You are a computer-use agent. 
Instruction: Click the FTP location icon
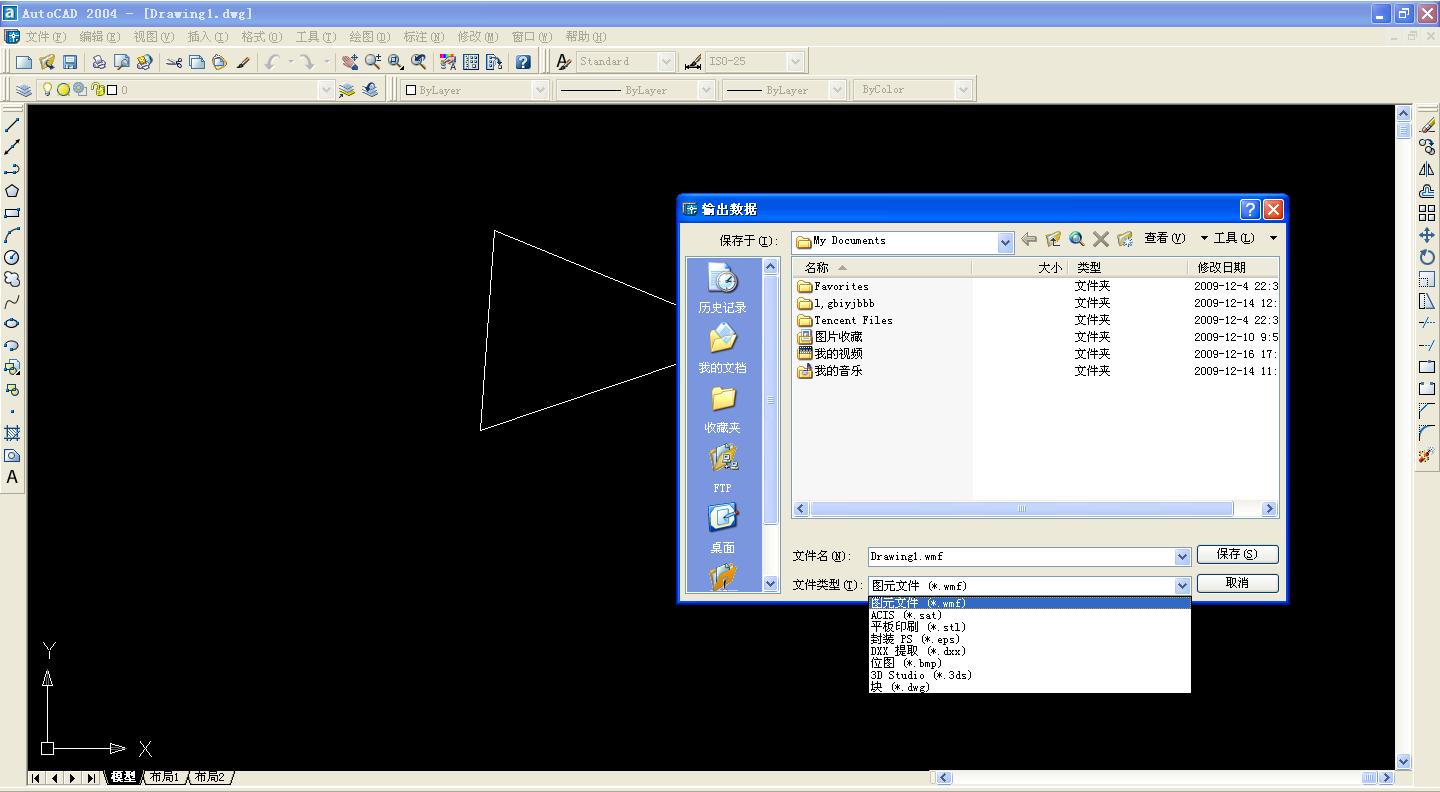[722, 468]
